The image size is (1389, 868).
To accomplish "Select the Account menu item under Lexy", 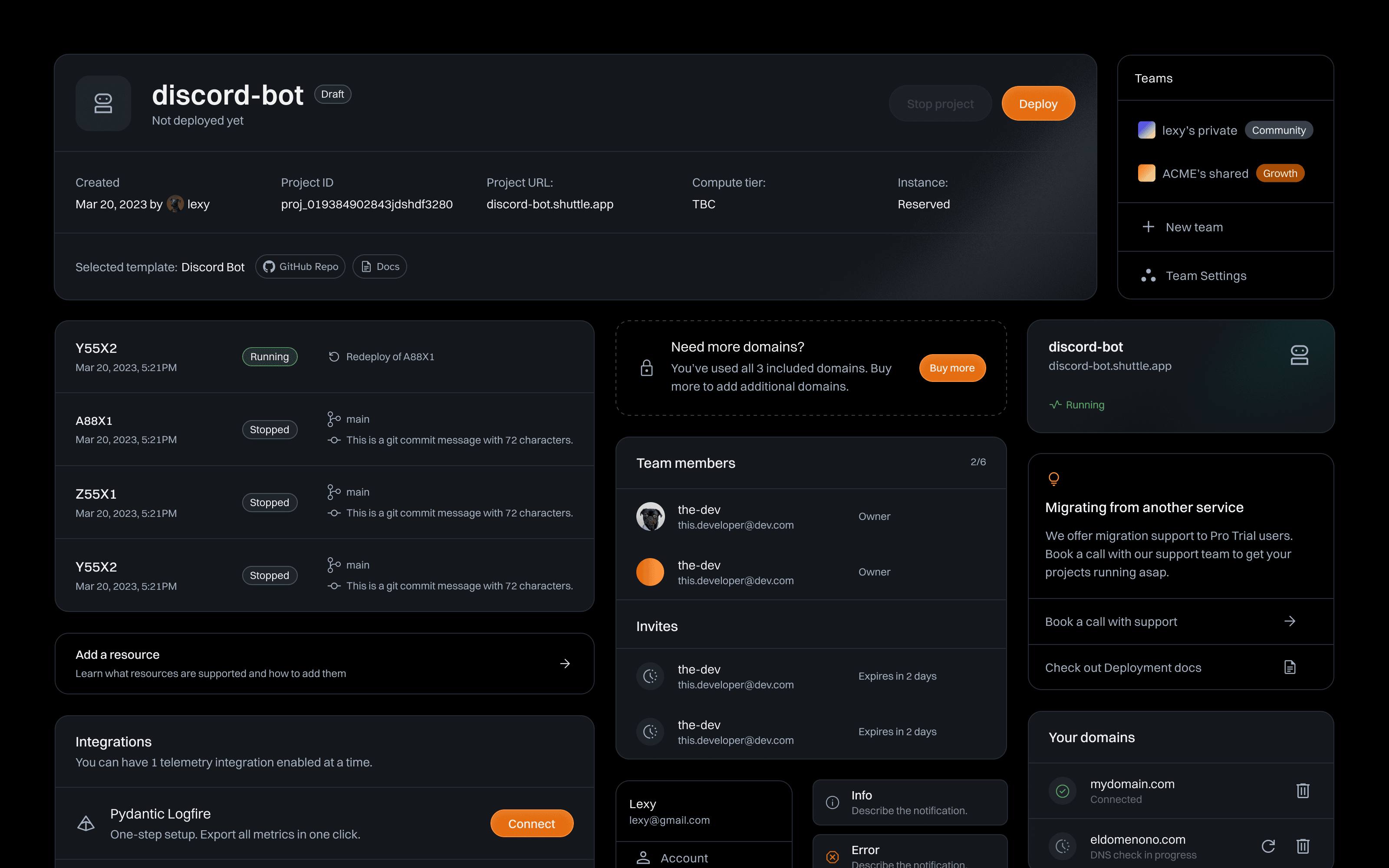I will 684,858.
